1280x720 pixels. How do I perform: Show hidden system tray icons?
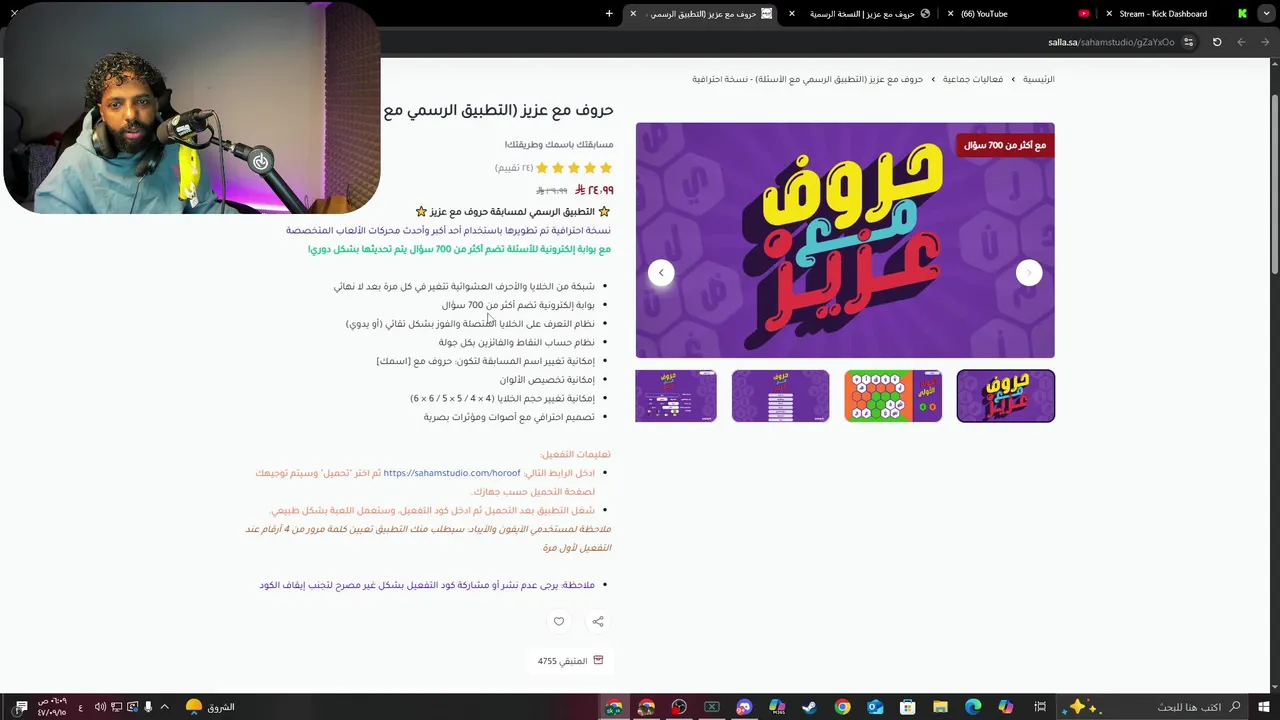(x=165, y=707)
